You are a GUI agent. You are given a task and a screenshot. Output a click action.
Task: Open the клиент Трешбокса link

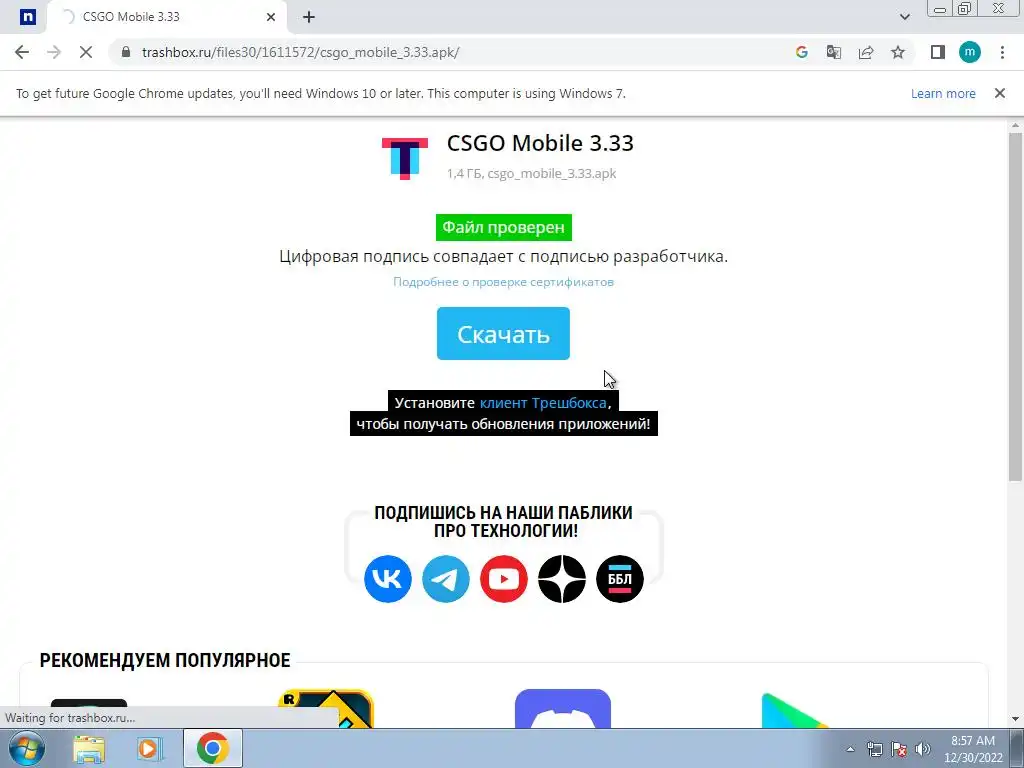tap(543, 403)
